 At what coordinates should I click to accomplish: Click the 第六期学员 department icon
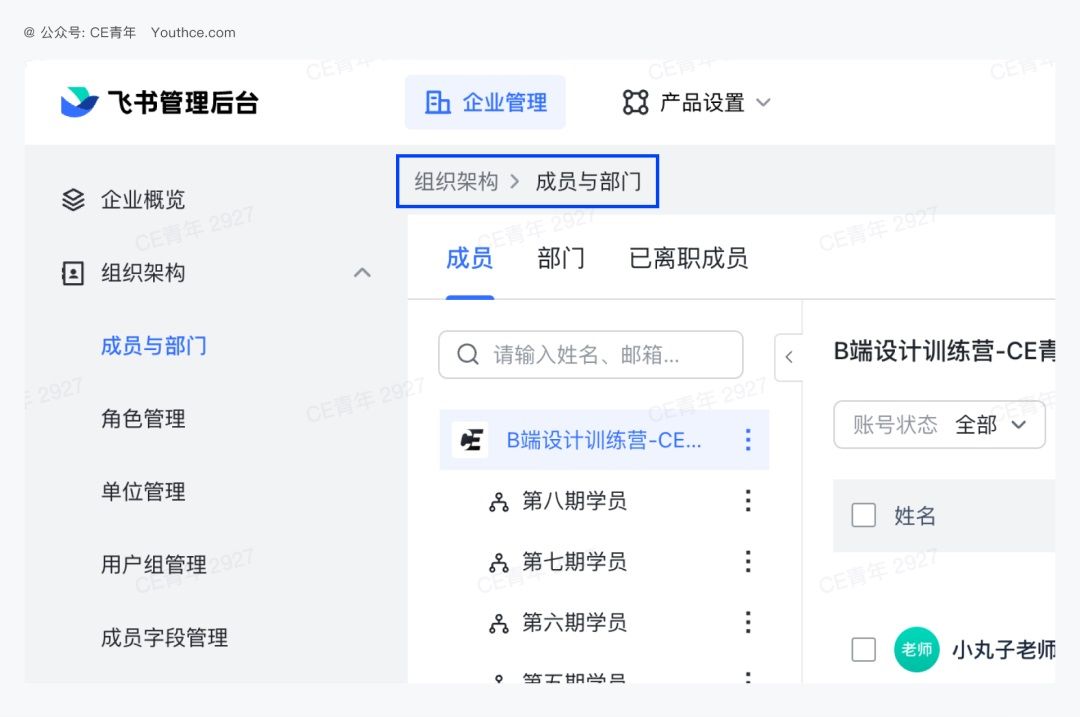point(499,623)
